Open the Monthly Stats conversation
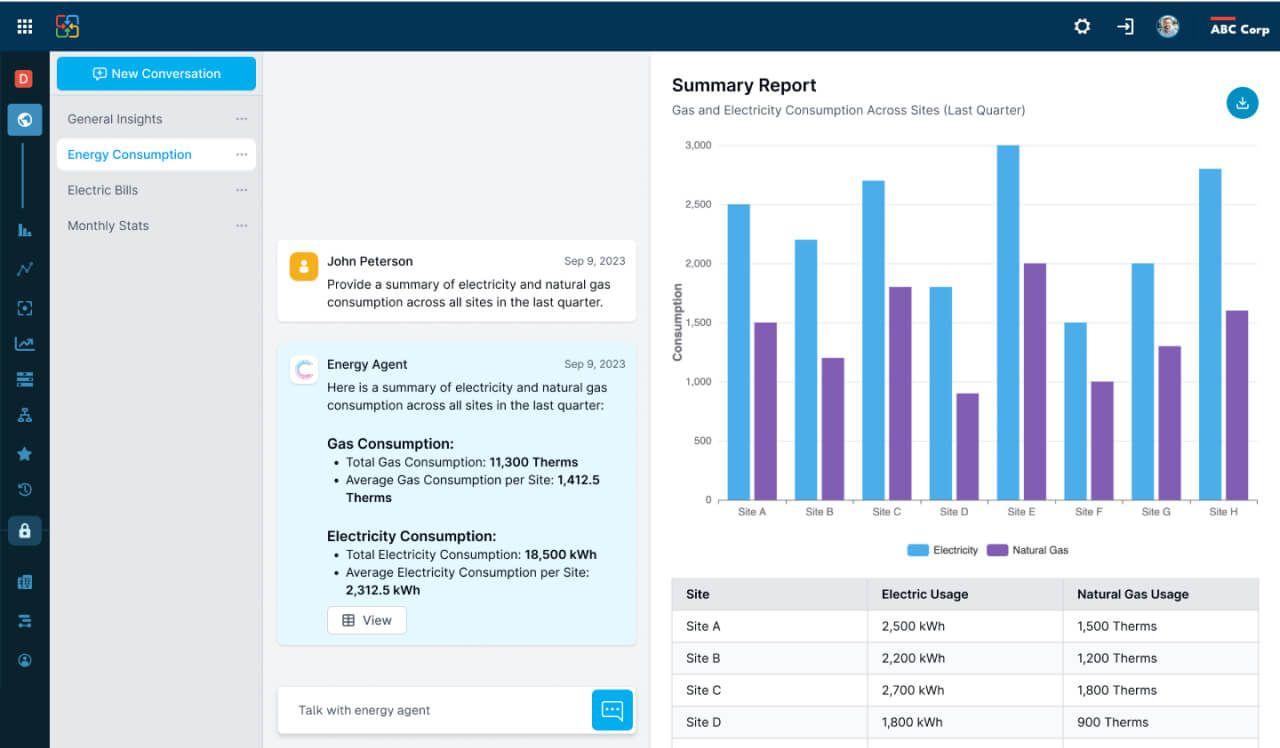This screenshot has height=748, width=1280. click(x=108, y=226)
